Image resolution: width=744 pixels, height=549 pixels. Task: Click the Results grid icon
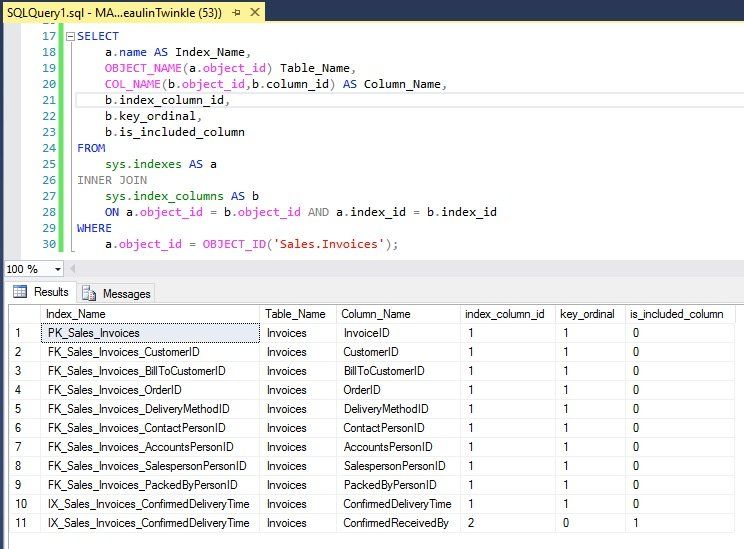(x=20, y=291)
